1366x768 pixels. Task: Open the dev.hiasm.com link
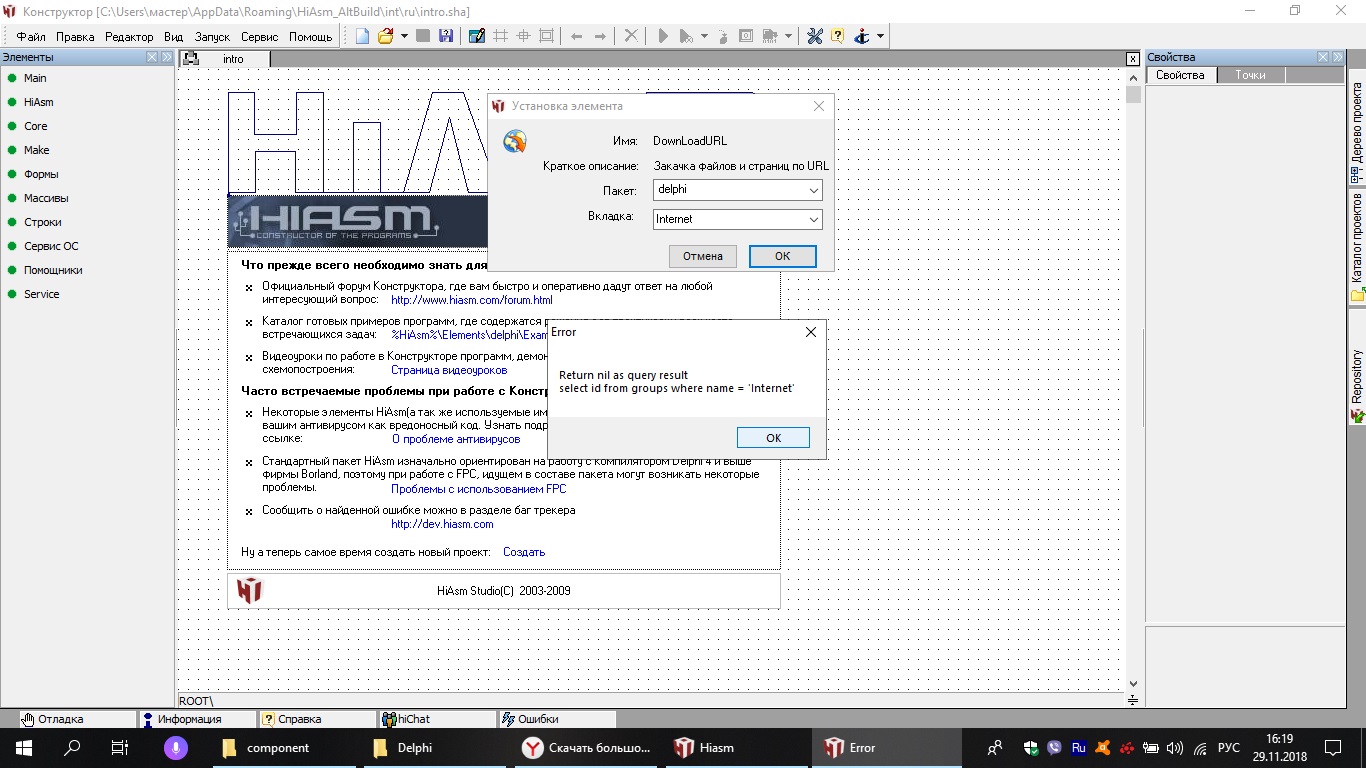pyautogui.click(x=442, y=524)
